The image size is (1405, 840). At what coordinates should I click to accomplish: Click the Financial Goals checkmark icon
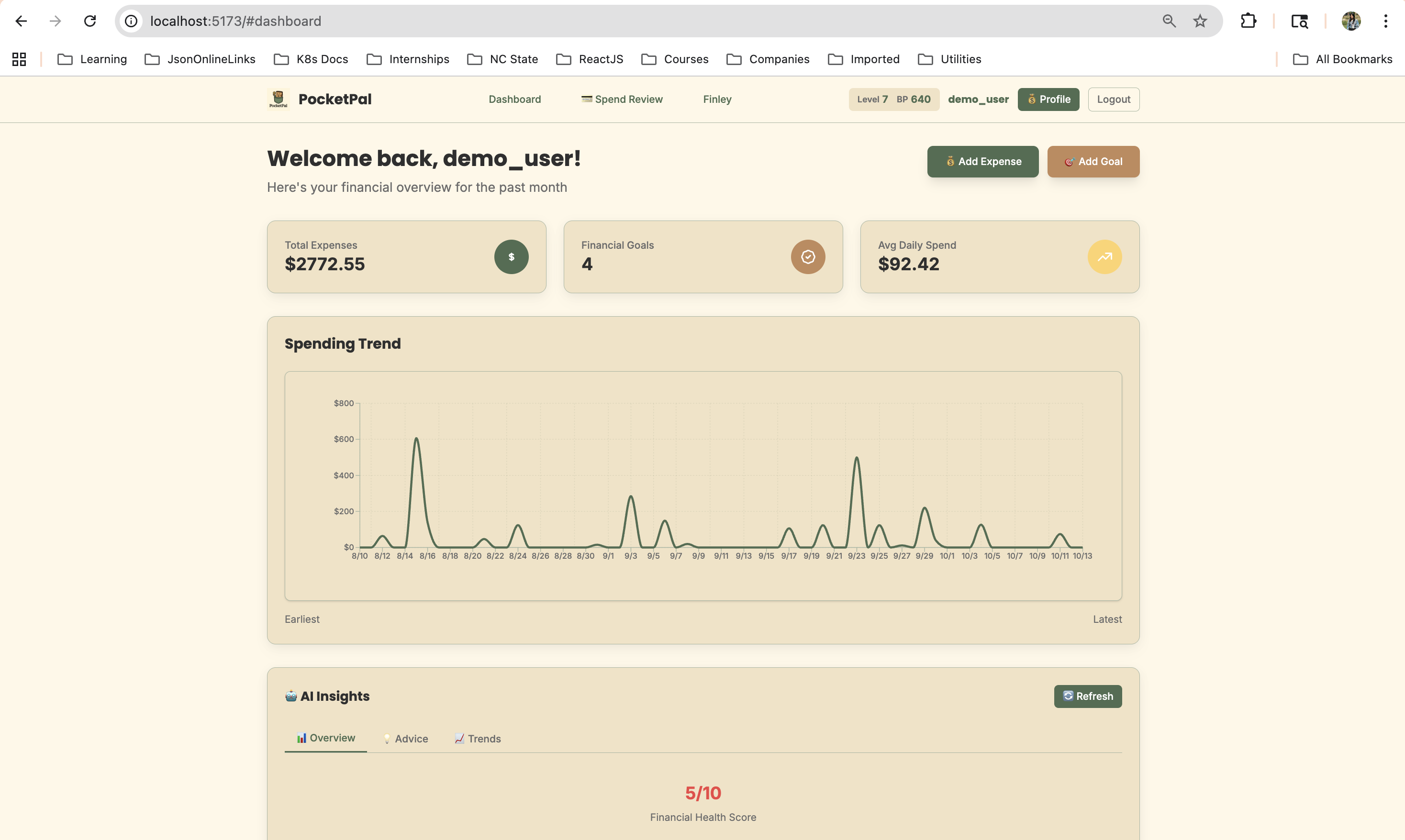point(808,257)
